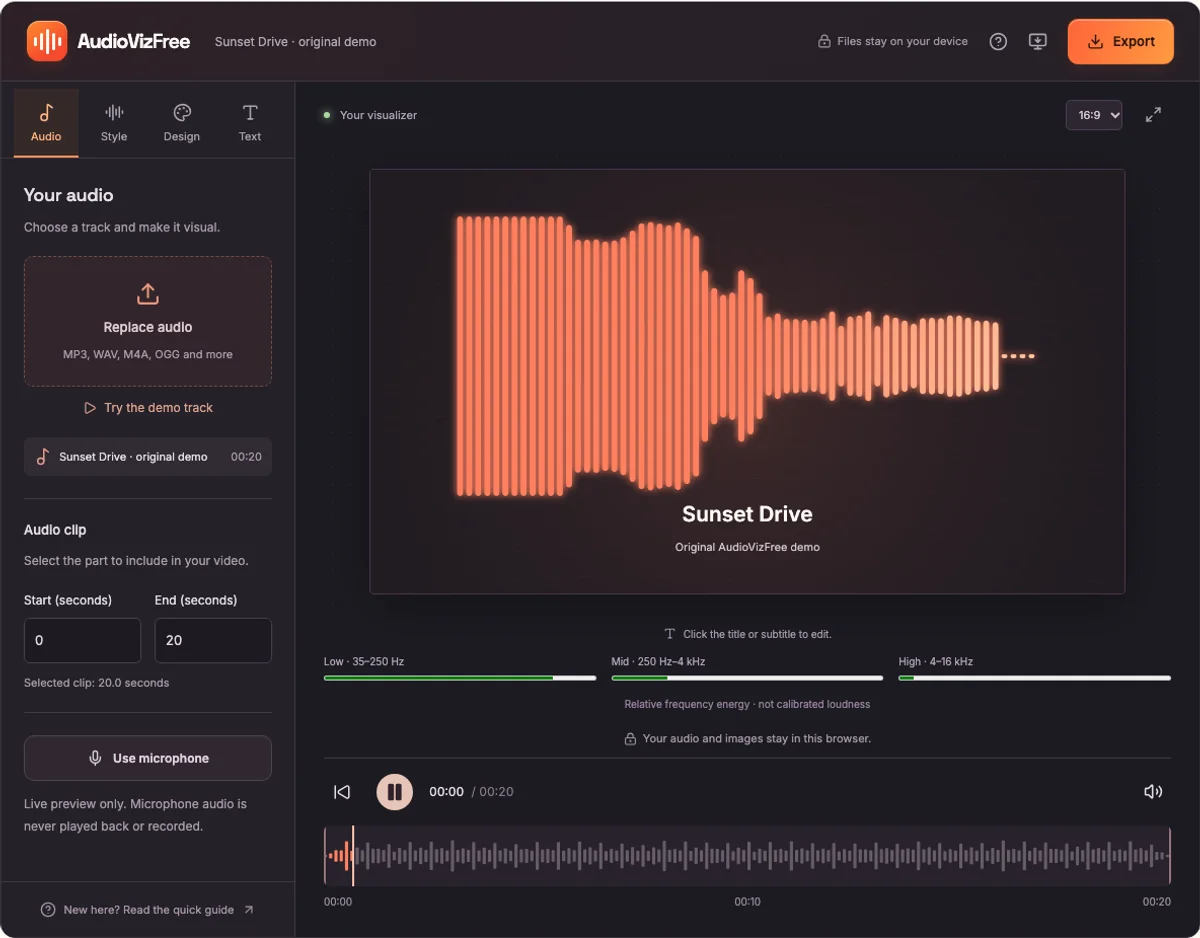Screen dimensions: 1200x938
Task: Click the lock icon by Files stay on your device
Action: point(825,42)
